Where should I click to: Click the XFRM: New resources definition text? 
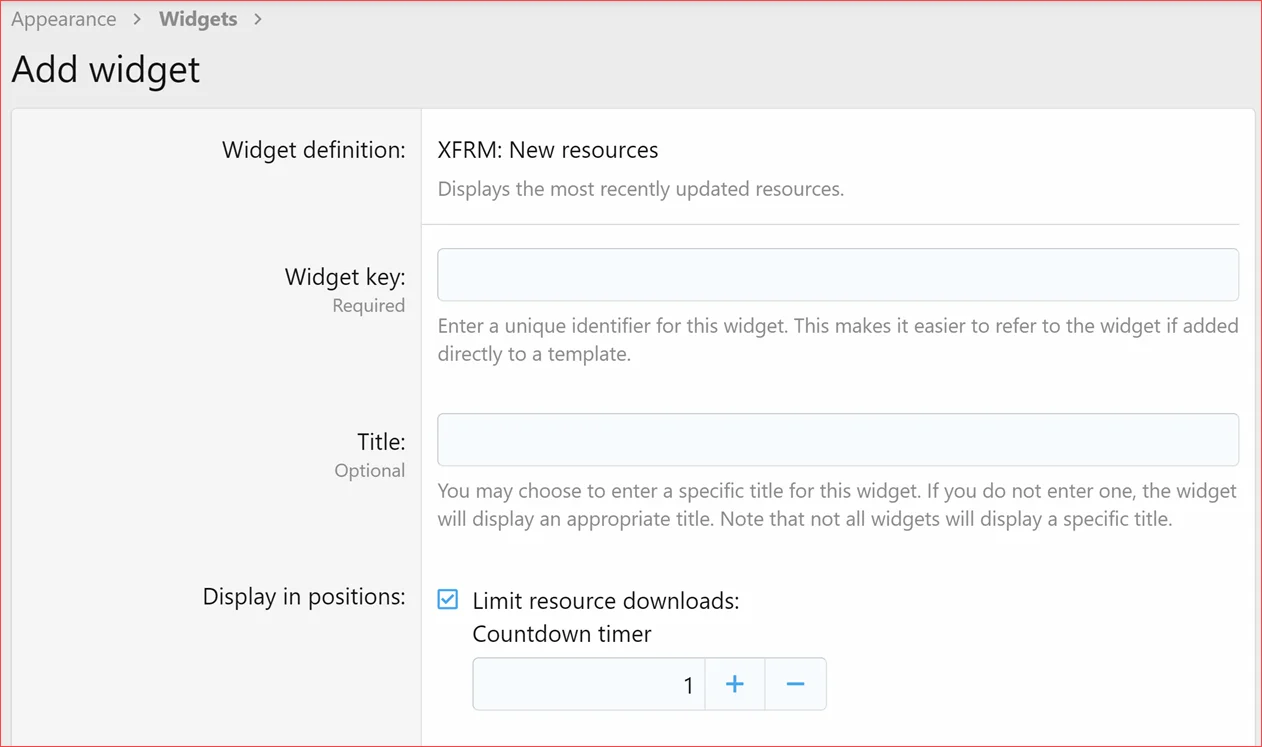[548, 149]
